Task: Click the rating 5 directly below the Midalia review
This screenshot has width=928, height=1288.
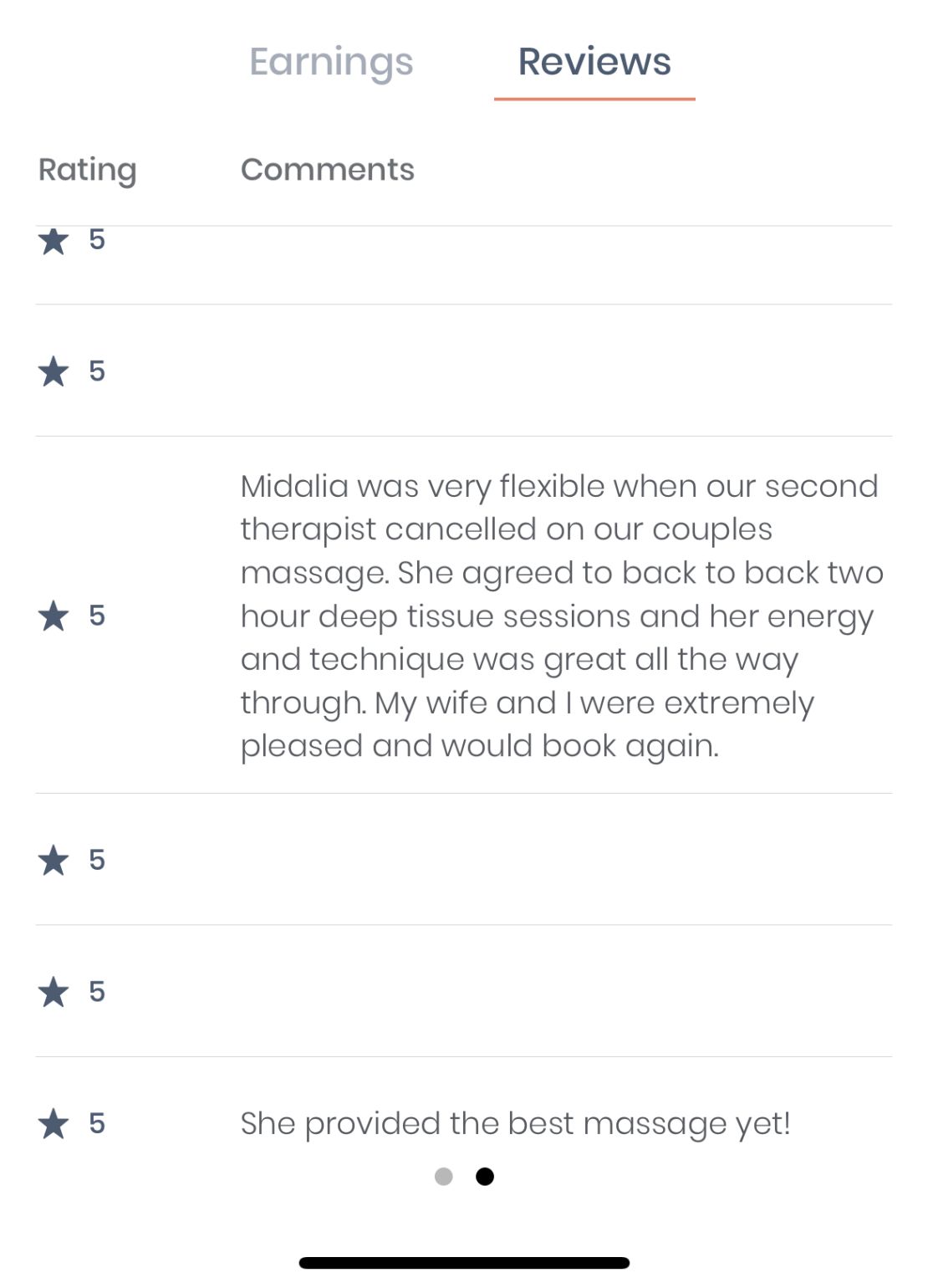Action: (x=97, y=860)
